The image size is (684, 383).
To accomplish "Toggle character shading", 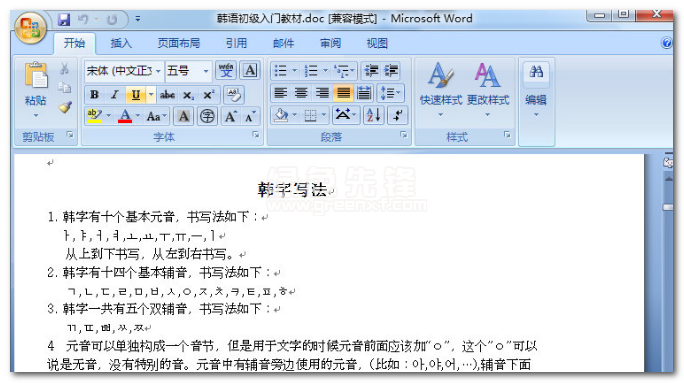I will pyautogui.click(x=184, y=116).
